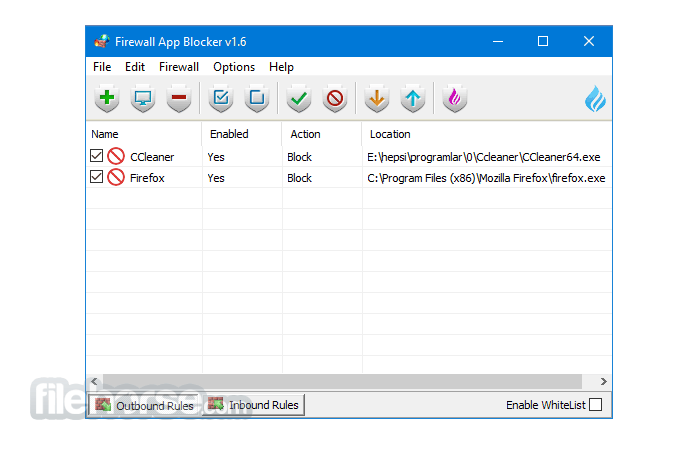Maximize the Firewall App Blocker window
Image resolution: width=700 pixels, height=450 pixels.
pyautogui.click(x=543, y=42)
